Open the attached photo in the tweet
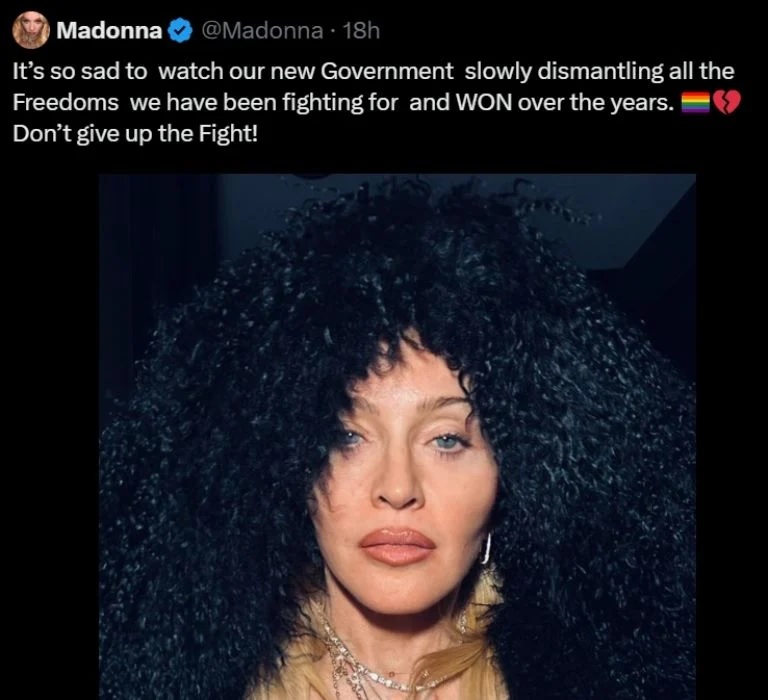 point(397,436)
